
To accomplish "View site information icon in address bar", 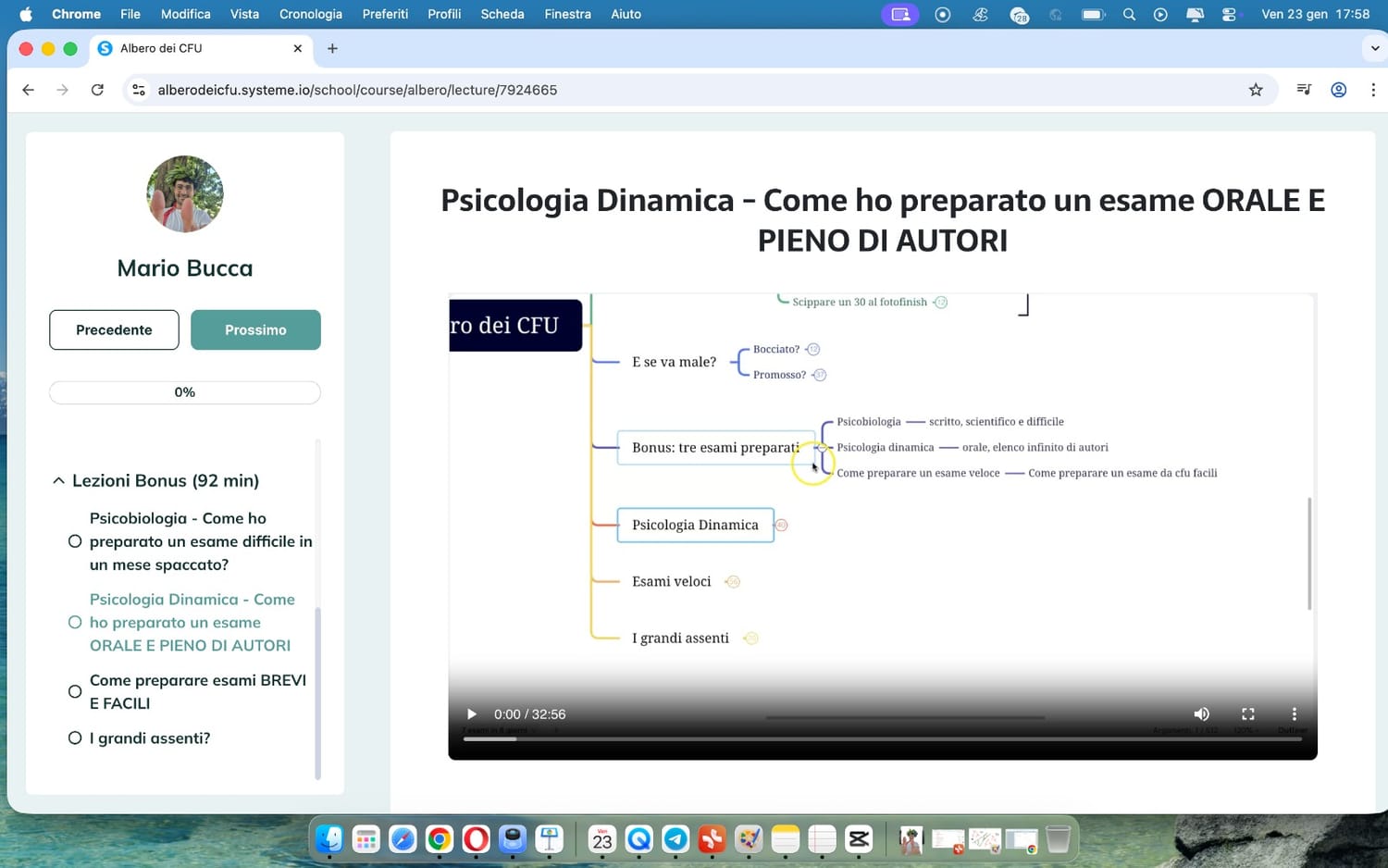I will pos(139,90).
